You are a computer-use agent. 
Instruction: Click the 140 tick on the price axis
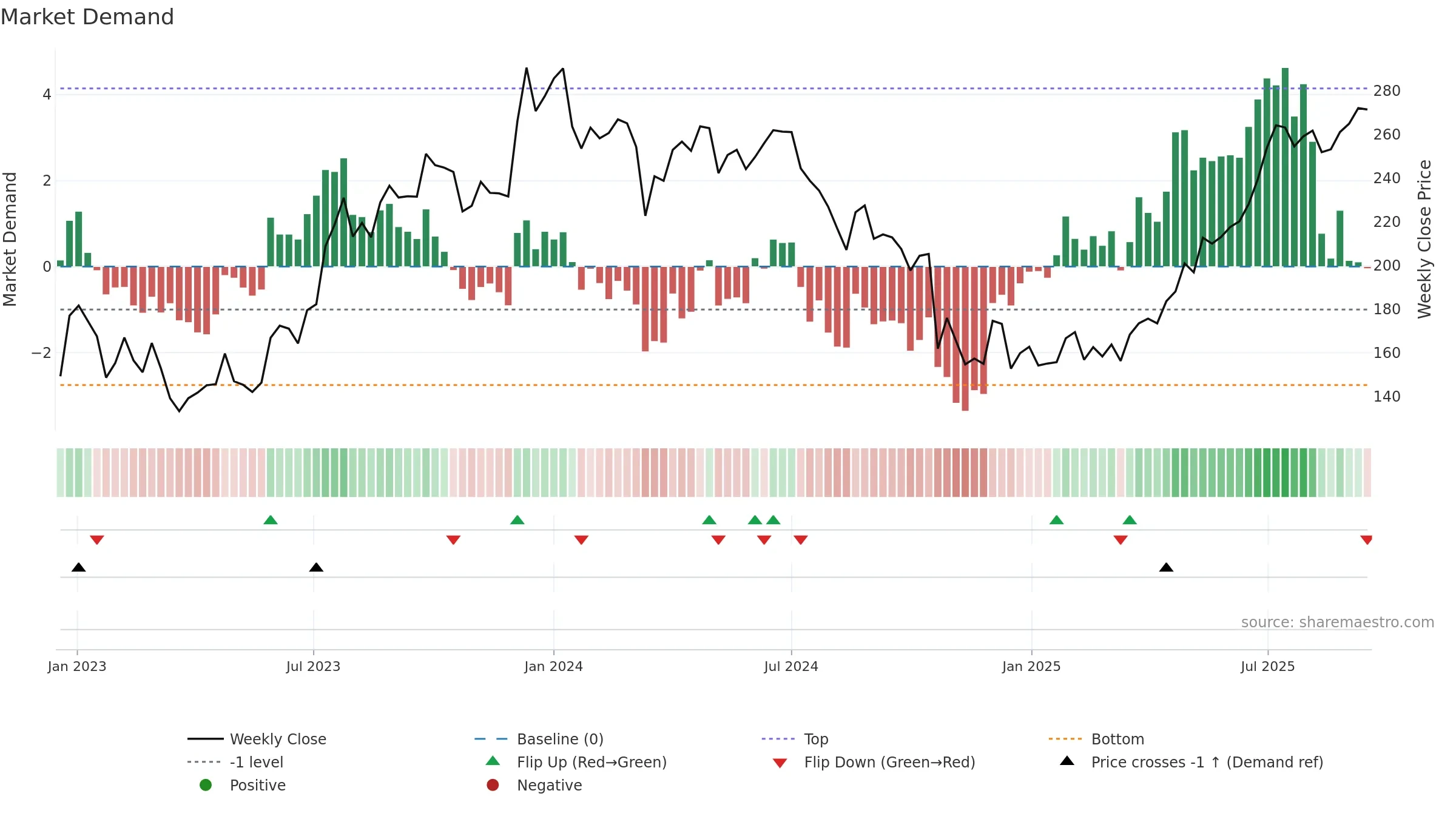coord(1387,397)
